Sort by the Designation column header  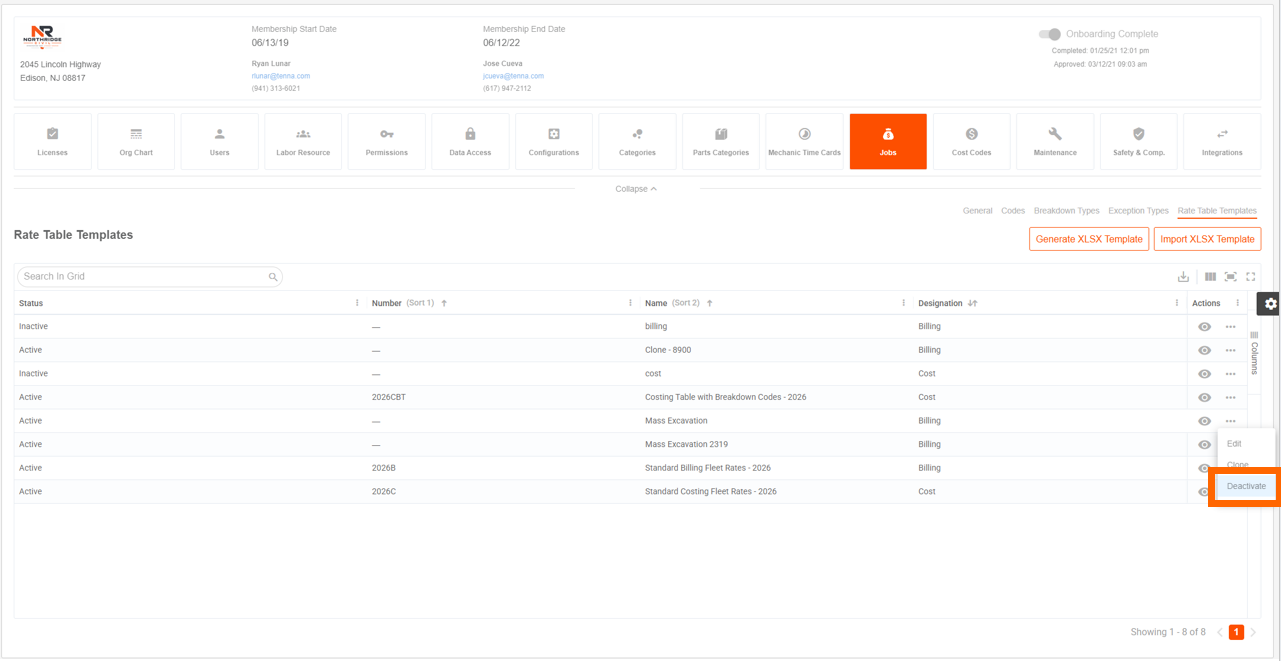(x=940, y=303)
